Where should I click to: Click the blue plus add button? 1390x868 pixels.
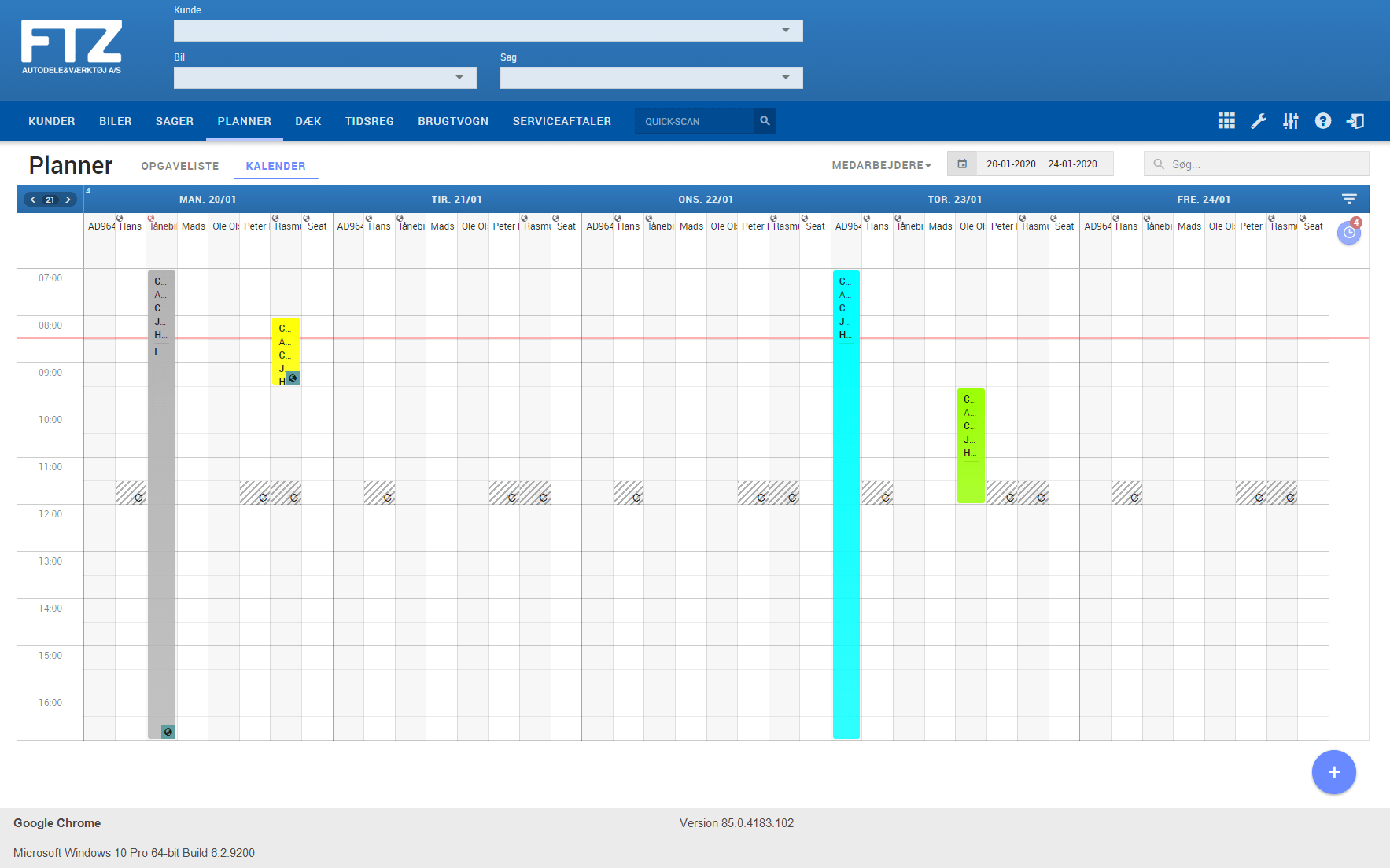point(1333,772)
